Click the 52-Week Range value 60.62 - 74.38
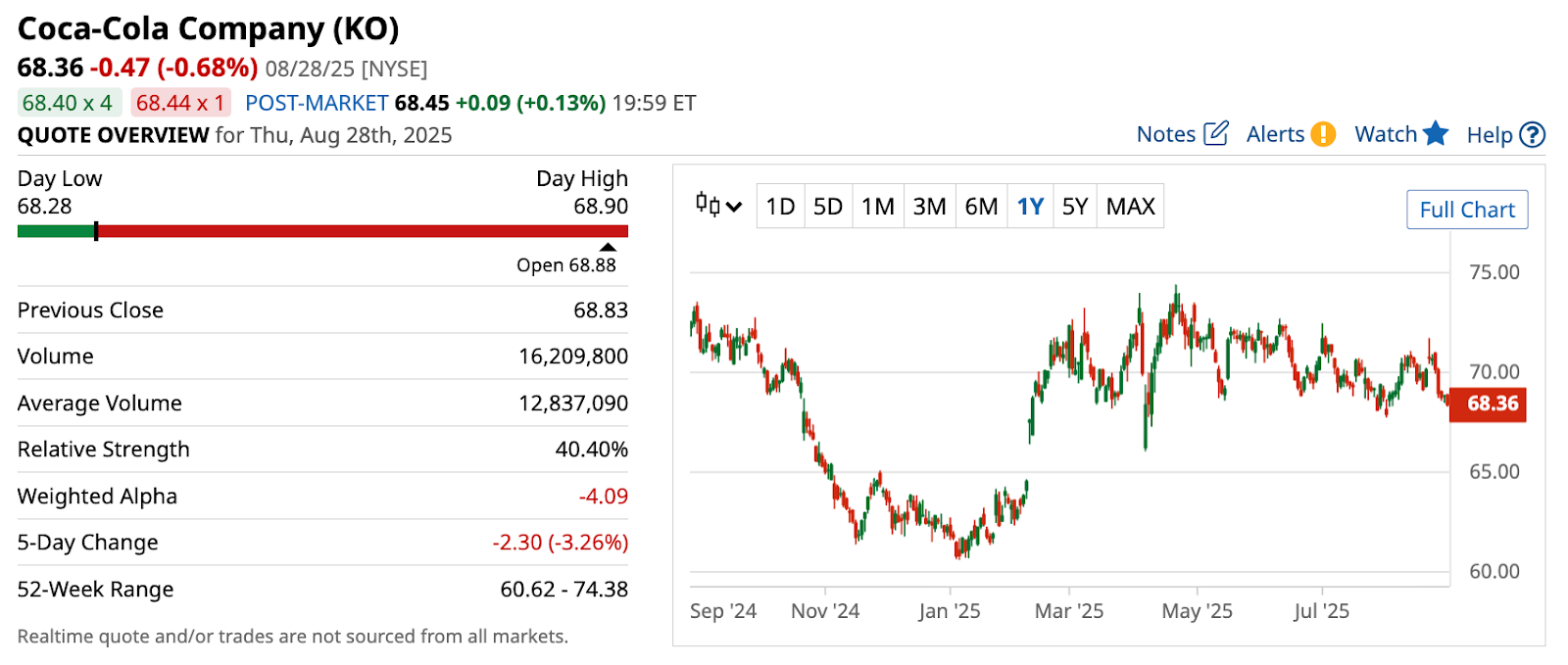Image resolution: width=1568 pixels, height=665 pixels. coord(563,589)
